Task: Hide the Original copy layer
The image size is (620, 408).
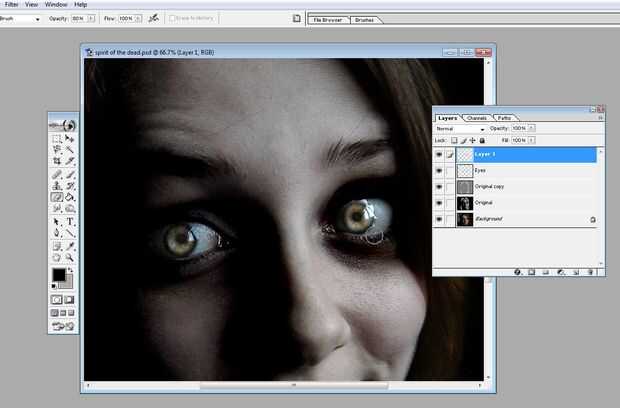Action: [x=439, y=187]
